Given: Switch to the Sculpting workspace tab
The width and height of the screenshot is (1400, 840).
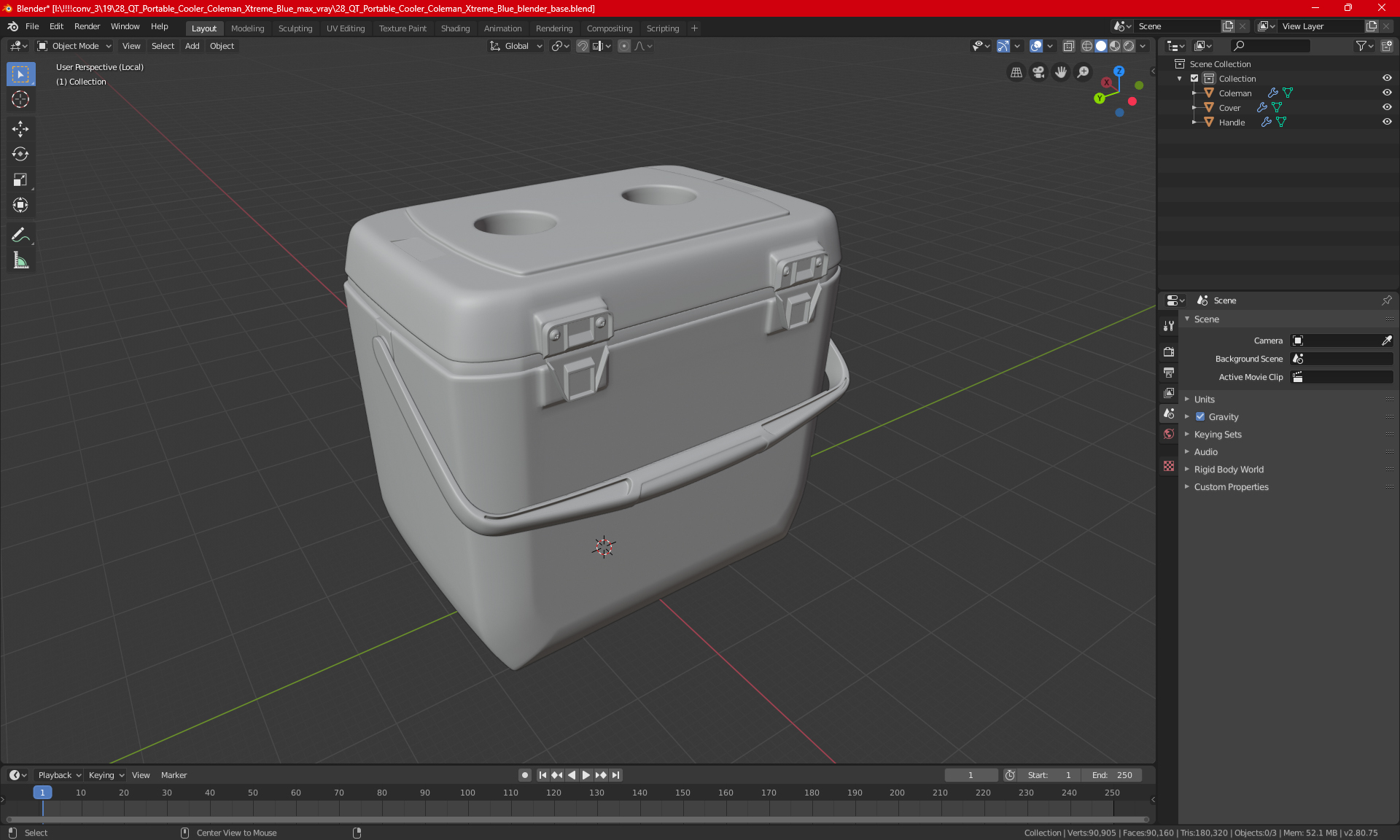Looking at the screenshot, I should pos(295,28).
